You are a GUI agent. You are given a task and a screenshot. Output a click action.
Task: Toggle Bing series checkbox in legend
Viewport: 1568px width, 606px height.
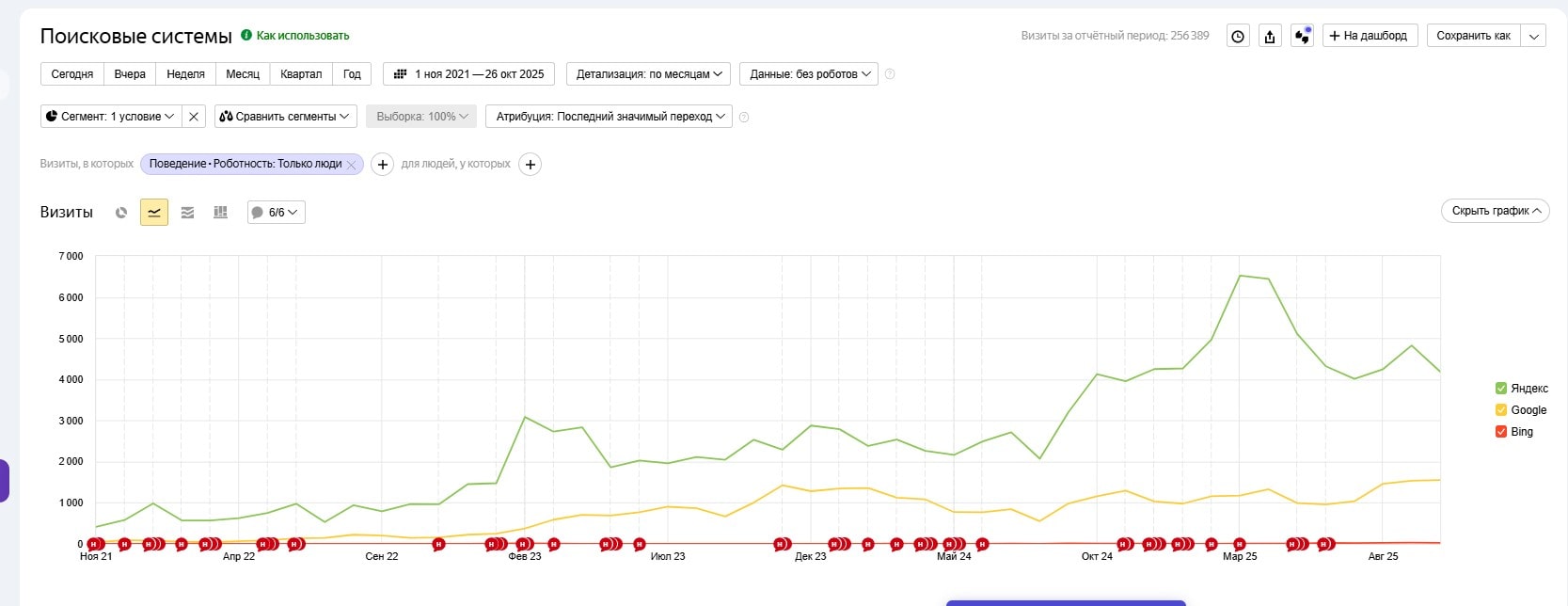[x=1501, y=432]
